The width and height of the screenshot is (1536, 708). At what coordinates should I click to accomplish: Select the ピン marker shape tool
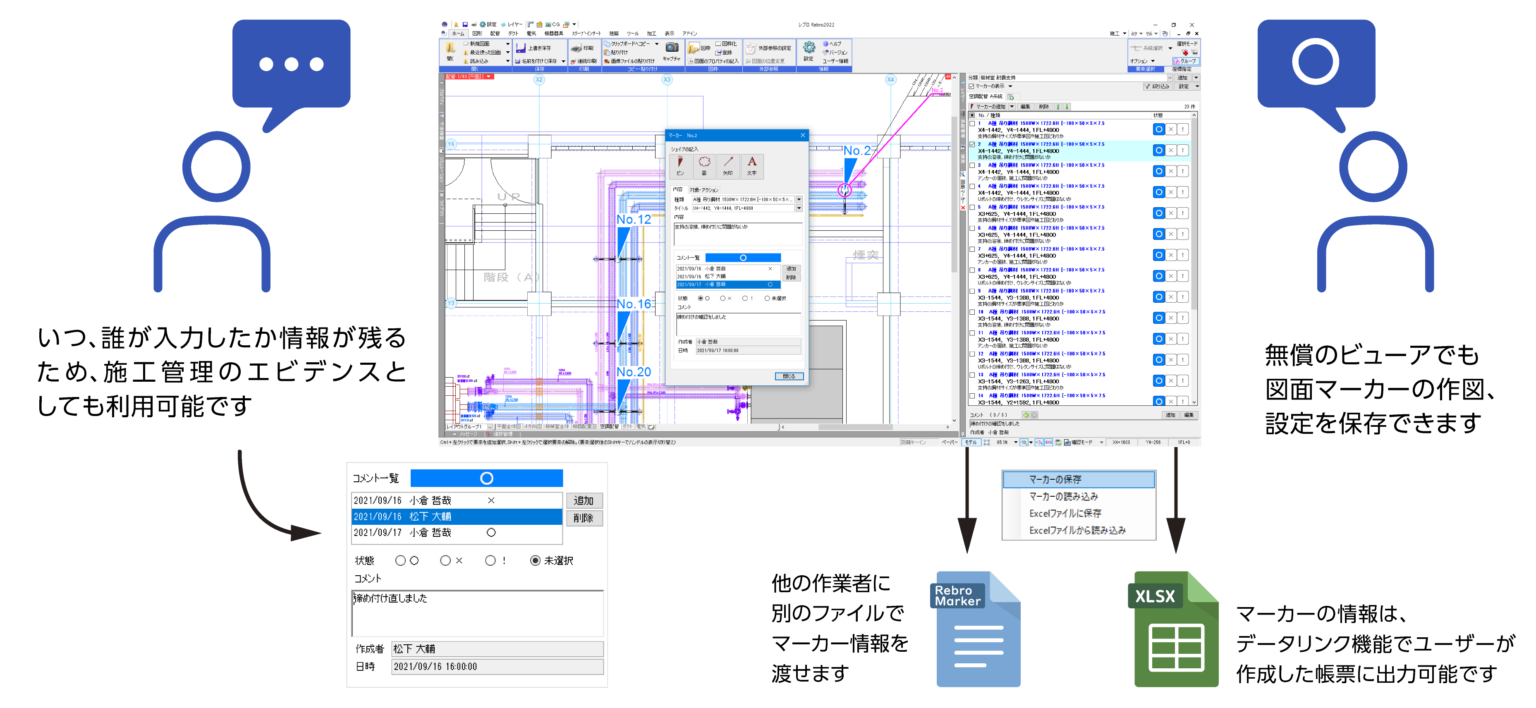click(680, 164)
